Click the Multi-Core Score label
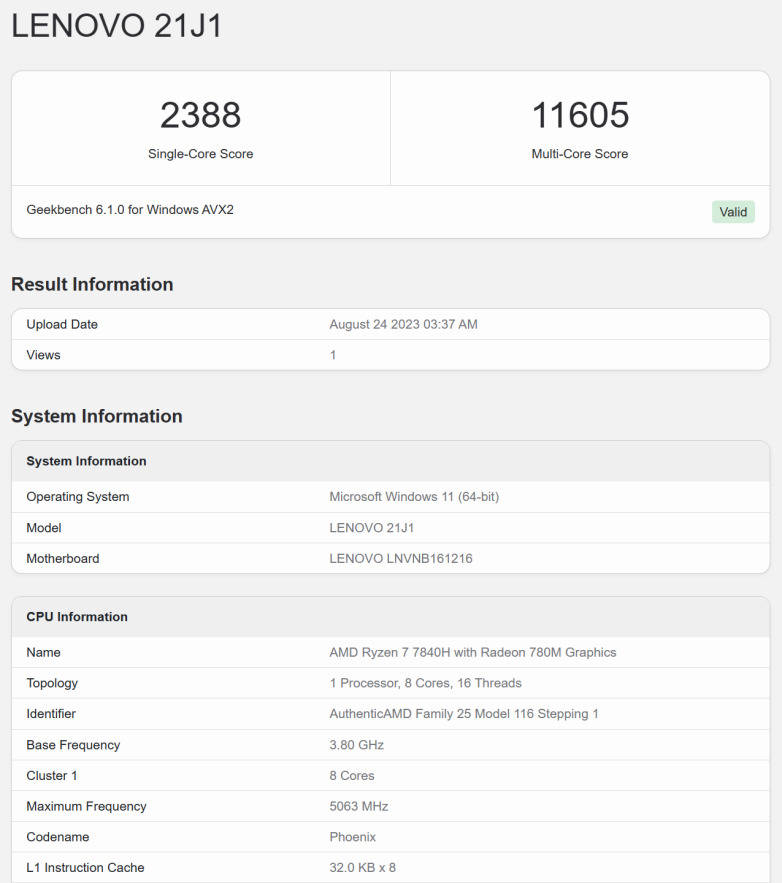Image resolution: width=782 pixels, height=883 pixels. pyautogui.click(x=580, y=154)
